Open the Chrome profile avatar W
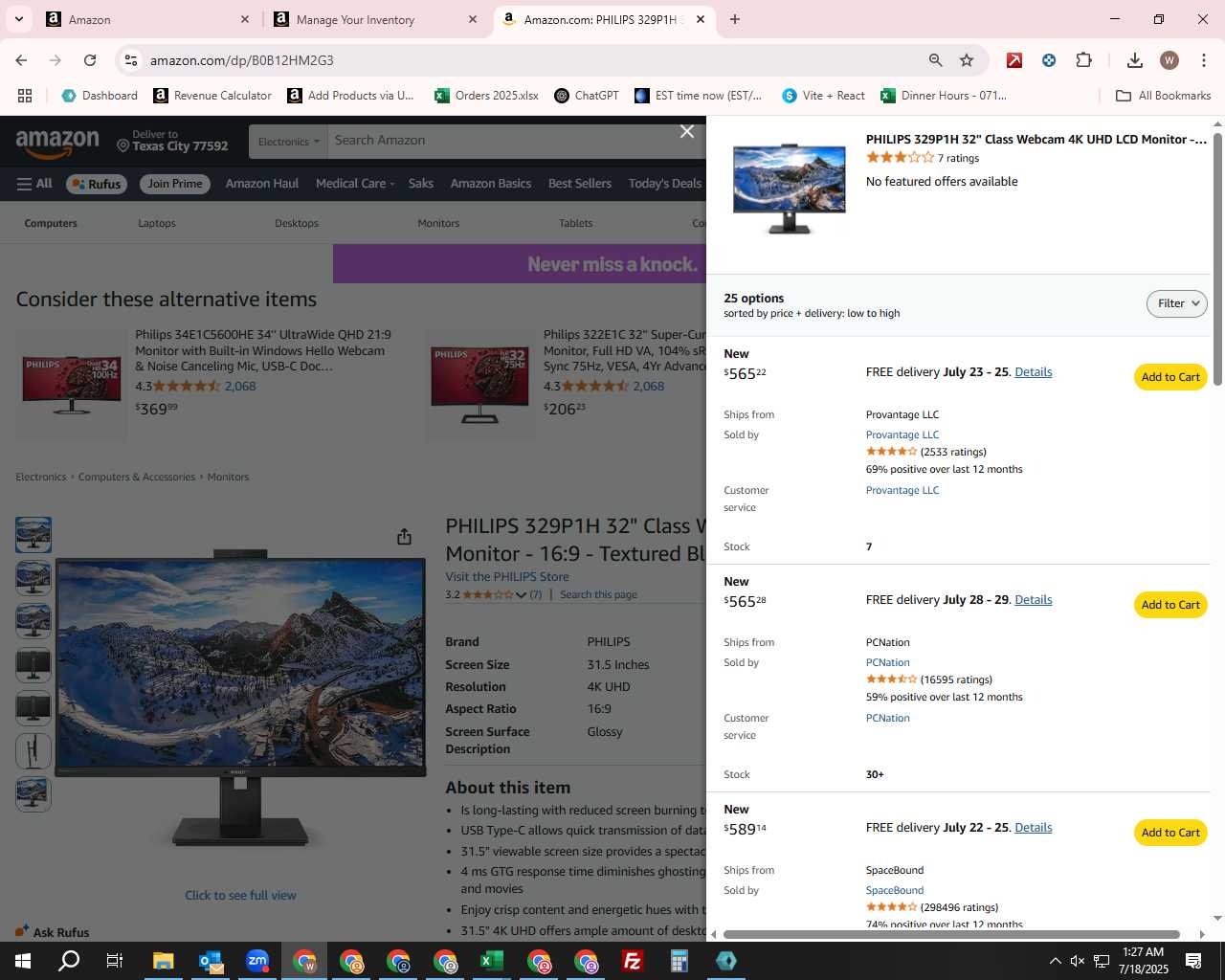The height and width of the screenshot is (980, 1225). coord(1169,60)
